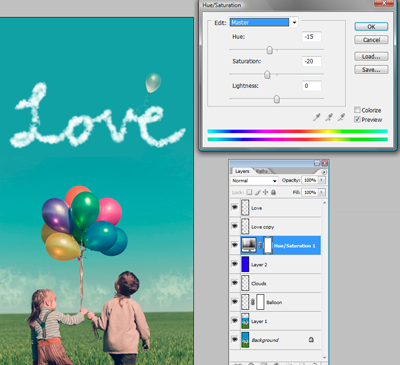Screen dimensions: 400x365
Task: Click the Background layer lock icon
Action: point(311,340)
